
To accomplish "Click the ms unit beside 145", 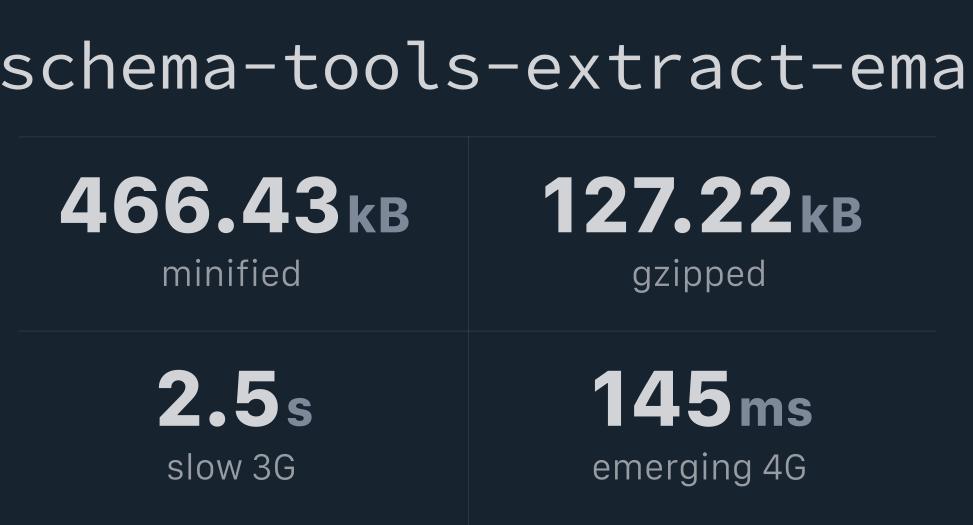I will [776, 410].
